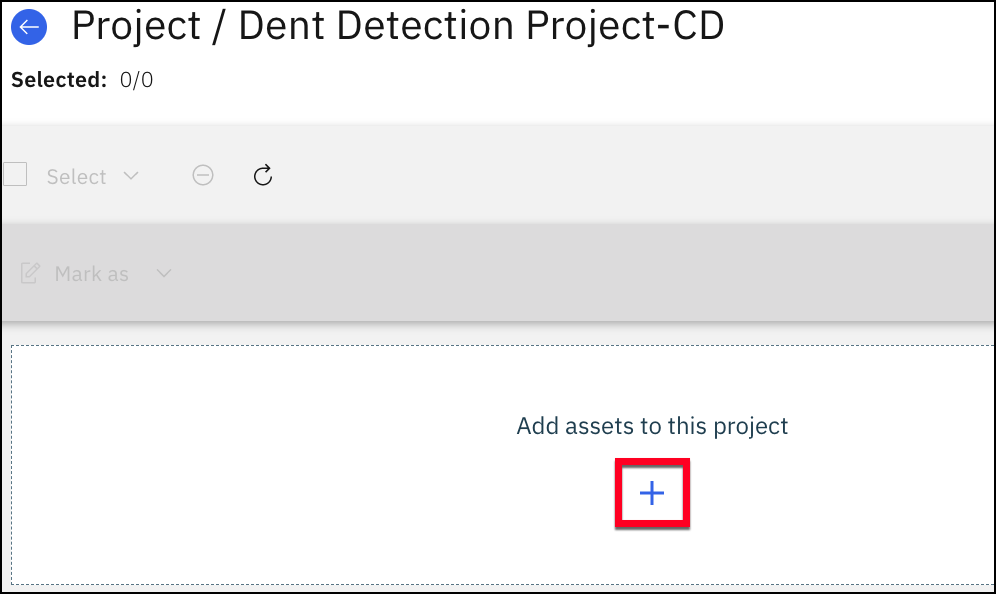This screenshot has height=594, width=996.
Task: Open the Select dropdown label
Action: coord(76,177)
